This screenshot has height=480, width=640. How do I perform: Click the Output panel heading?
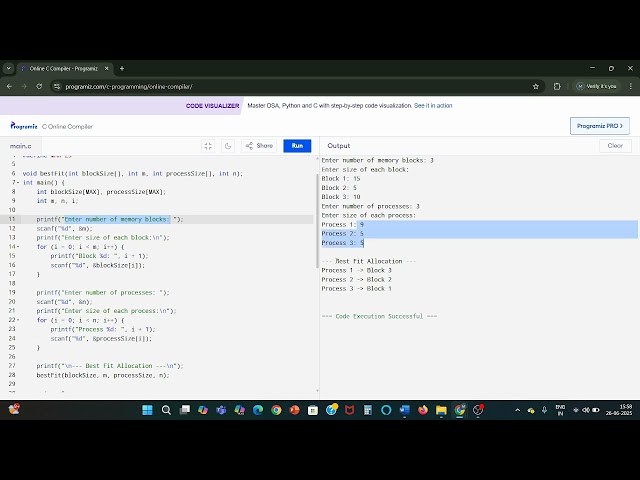338,146
